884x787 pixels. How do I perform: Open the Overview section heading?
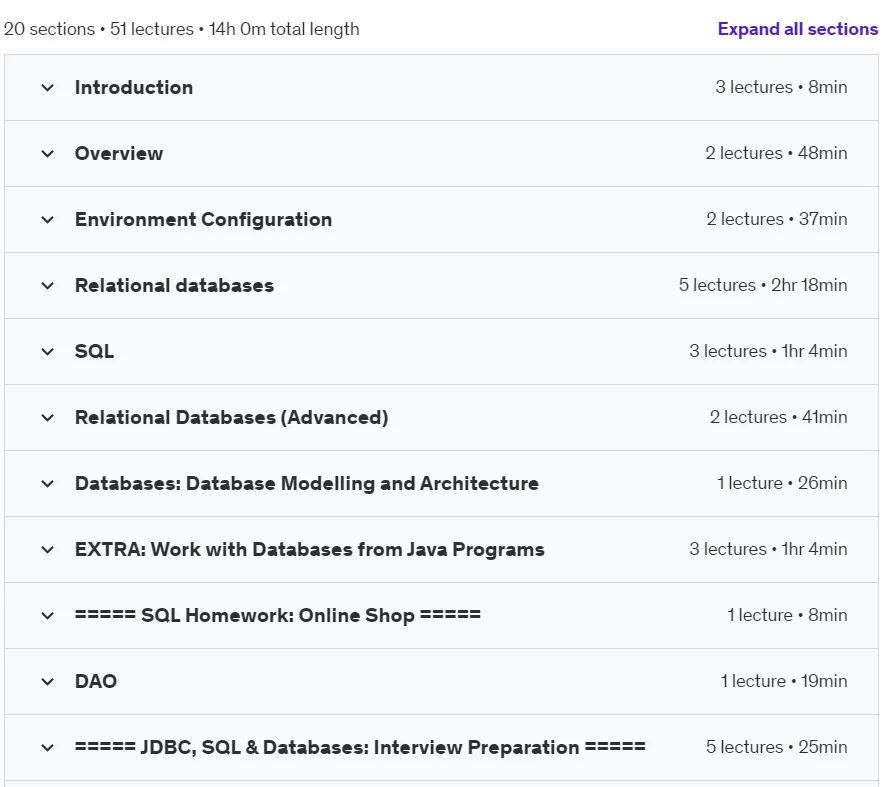coord(119,153)
